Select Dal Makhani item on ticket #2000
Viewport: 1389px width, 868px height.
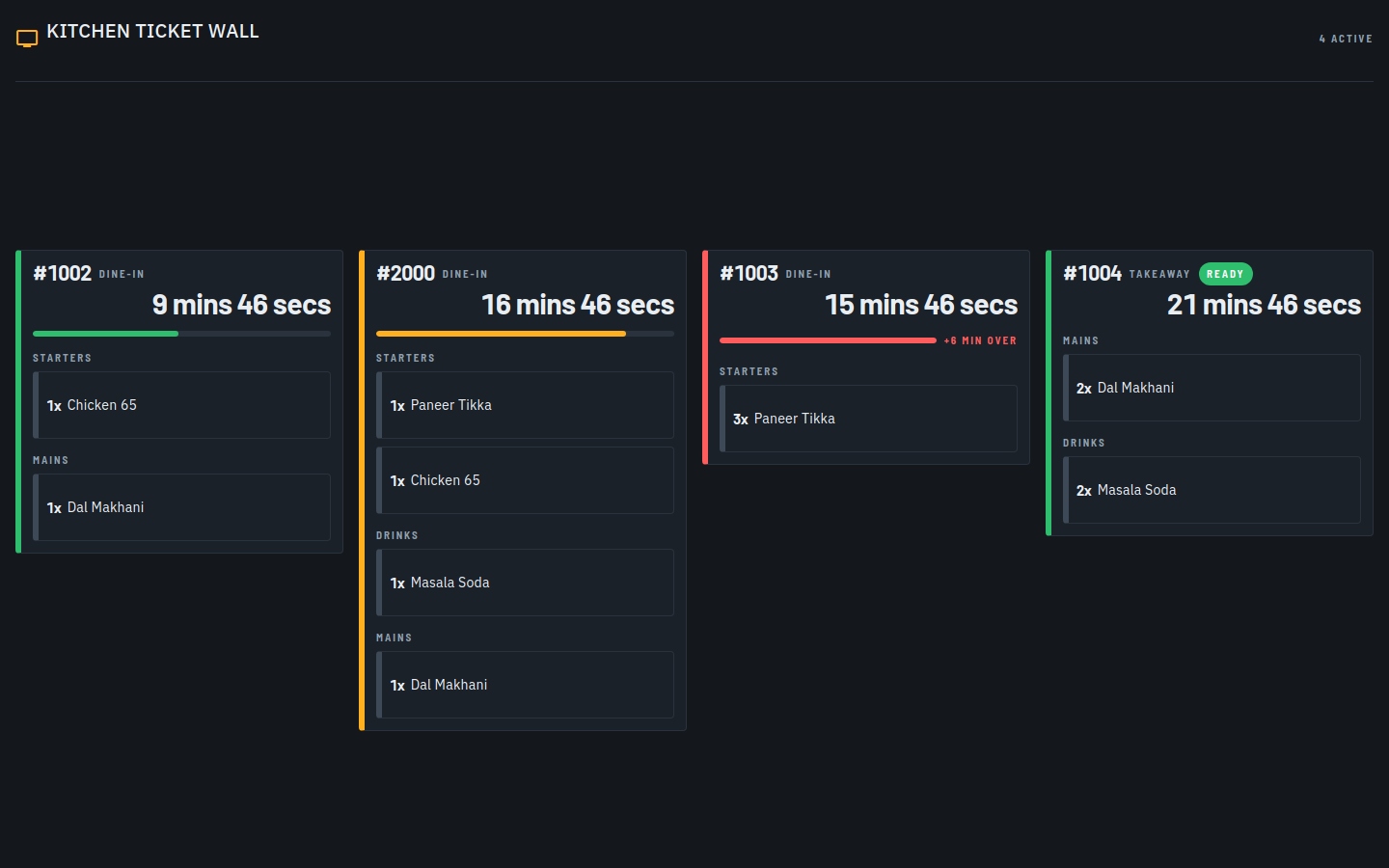point(525,685)
